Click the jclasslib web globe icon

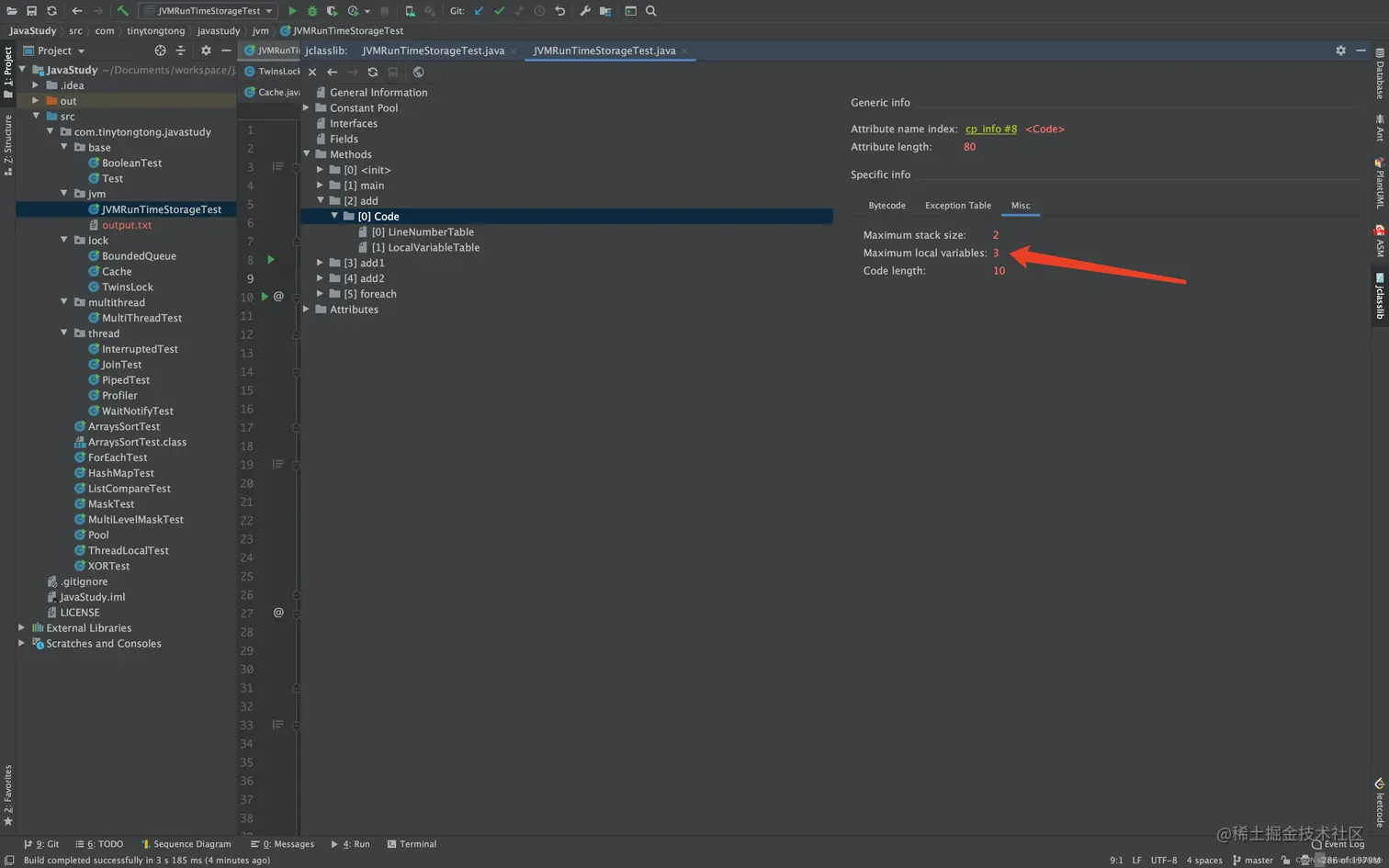(419, 72)
